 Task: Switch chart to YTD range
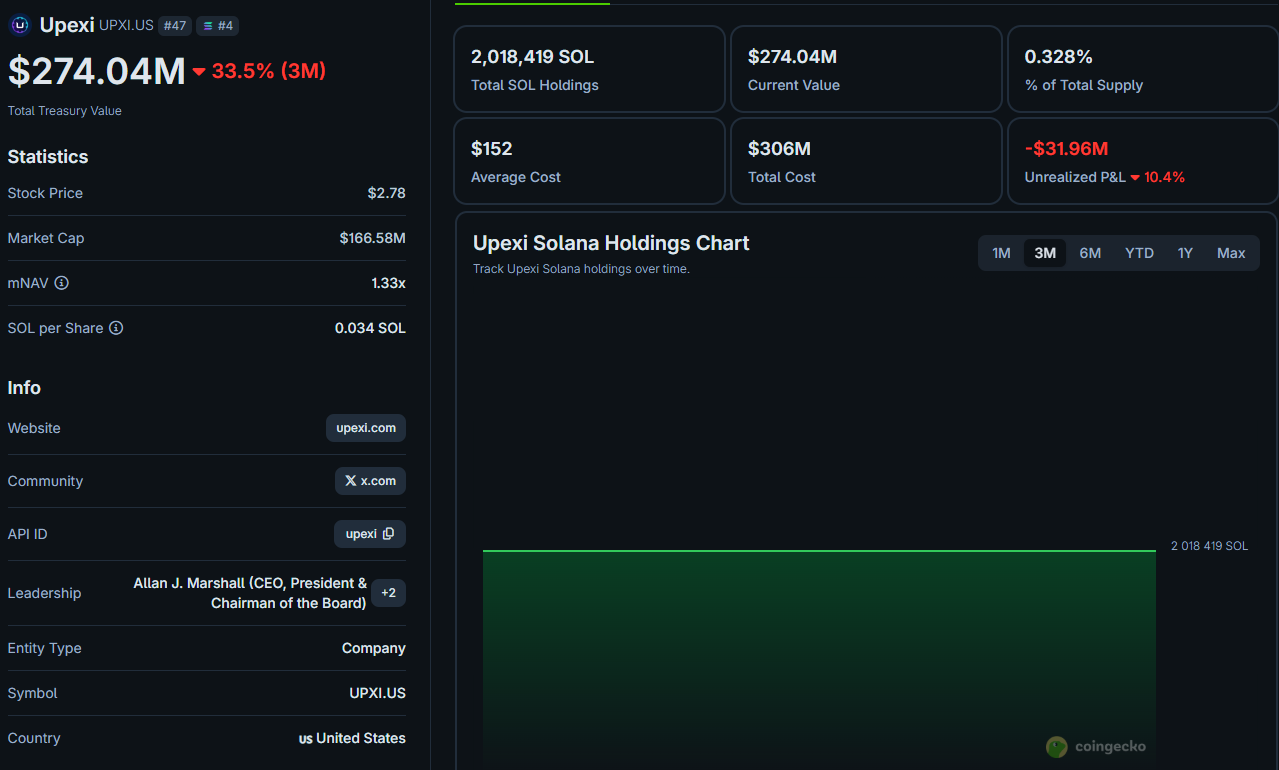(x=1139, y=253)
